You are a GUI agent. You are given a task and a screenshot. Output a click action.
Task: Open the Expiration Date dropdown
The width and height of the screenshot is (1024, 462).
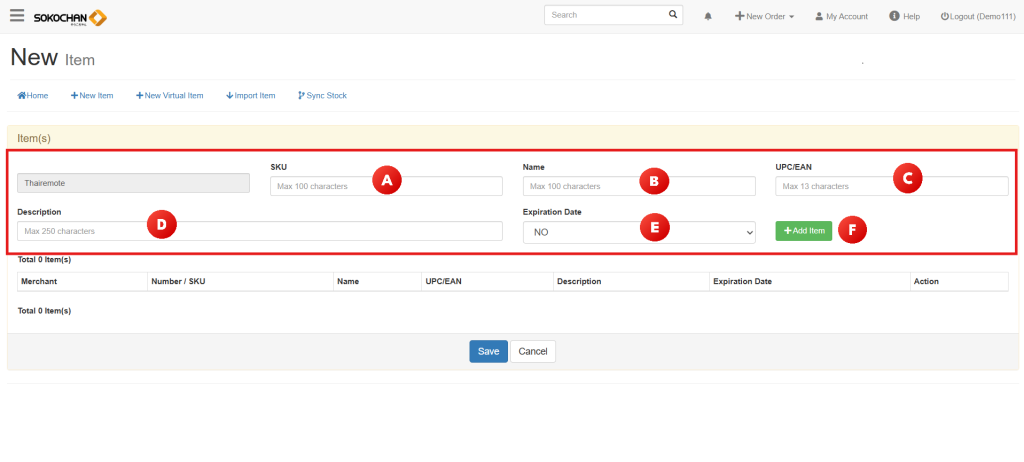639,231
